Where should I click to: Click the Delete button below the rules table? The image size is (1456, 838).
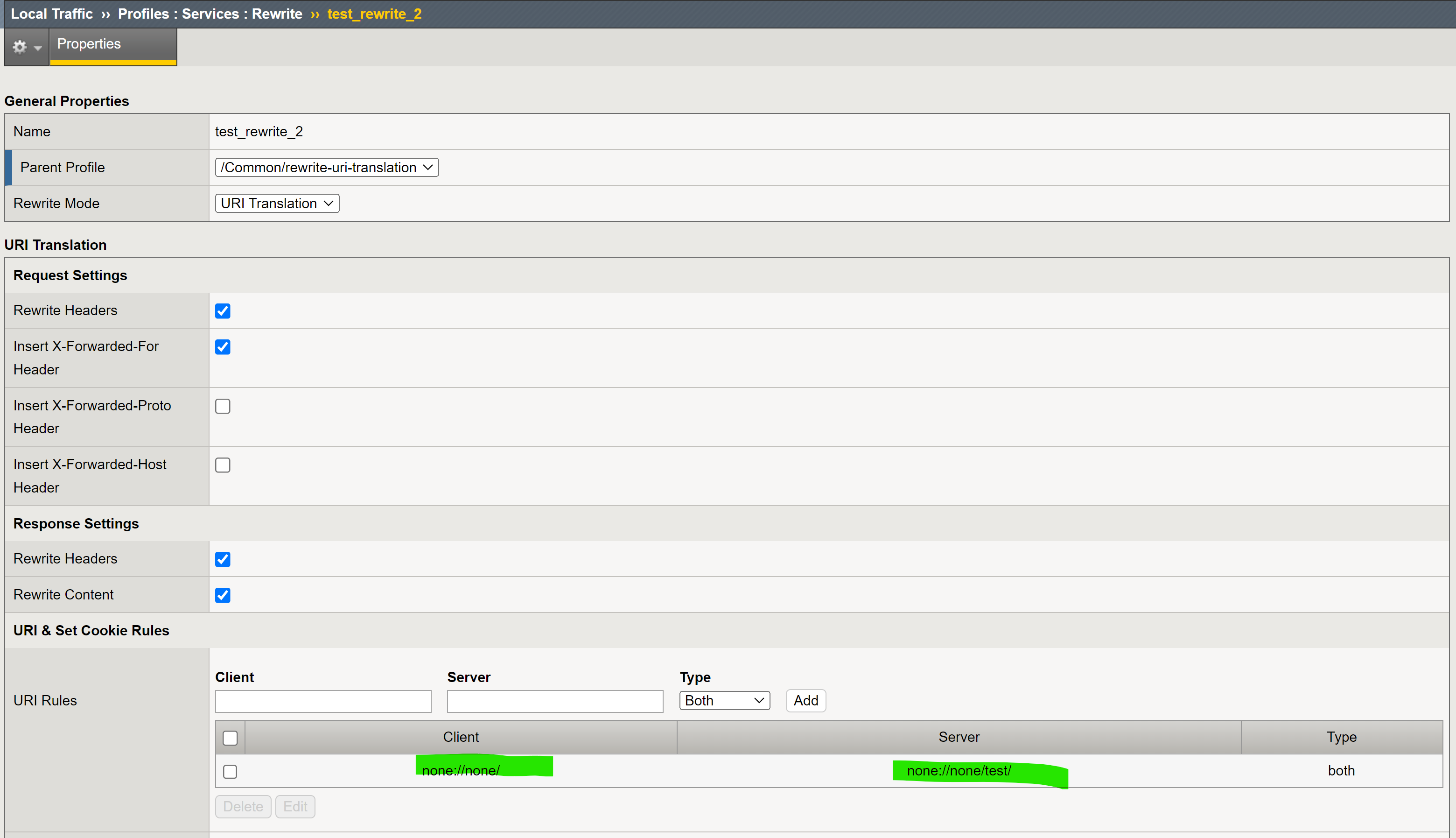pos(243,806)
